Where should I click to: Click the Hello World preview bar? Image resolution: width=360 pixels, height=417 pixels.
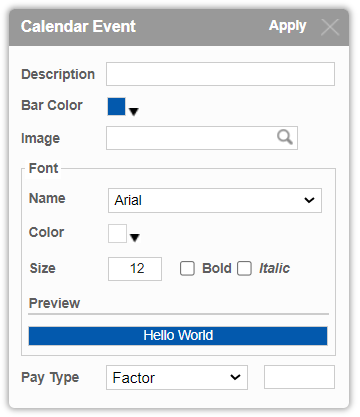(x=178, y=336)
